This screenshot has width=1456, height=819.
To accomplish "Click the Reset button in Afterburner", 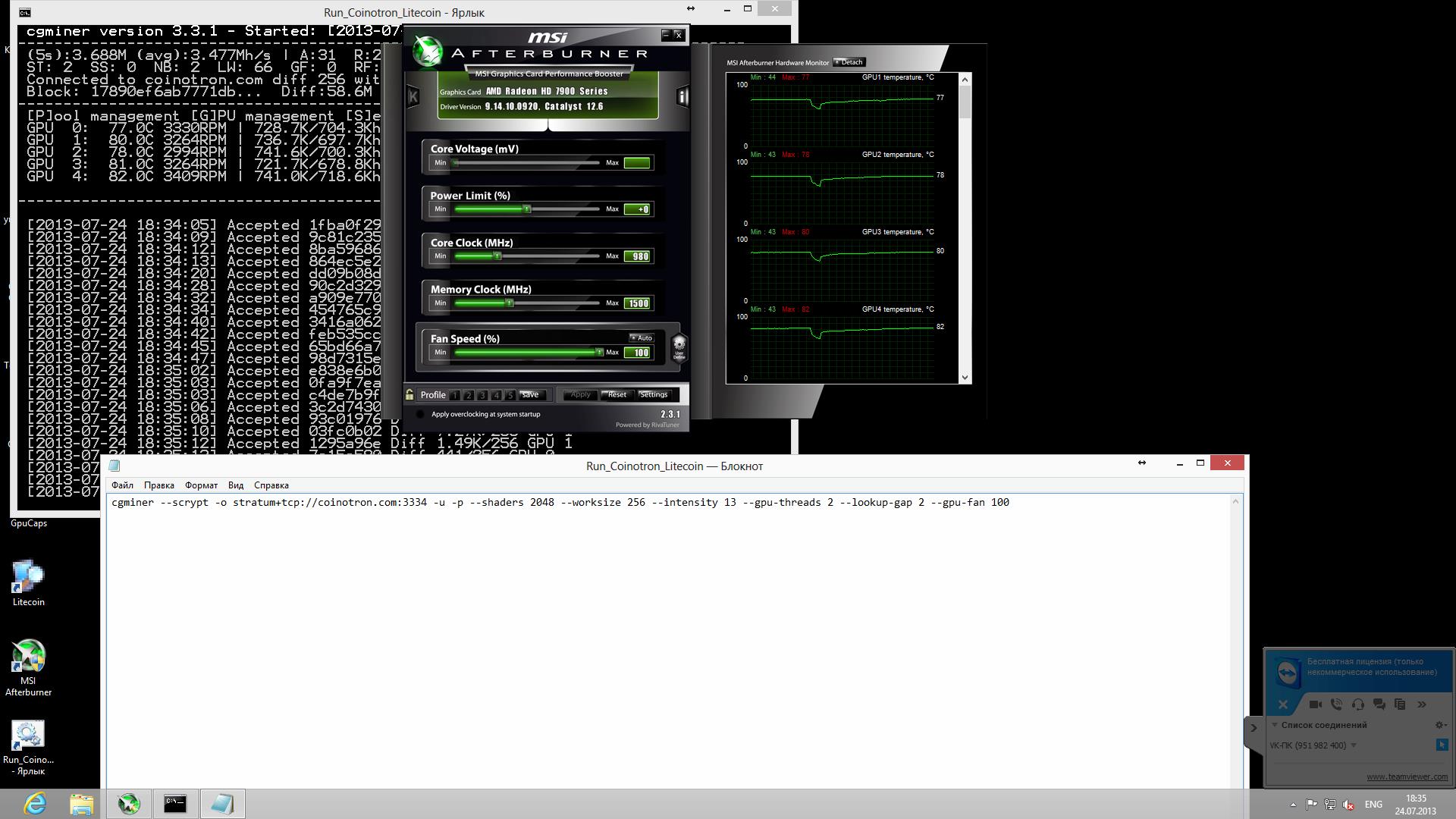I will click(x=617, y=394).
